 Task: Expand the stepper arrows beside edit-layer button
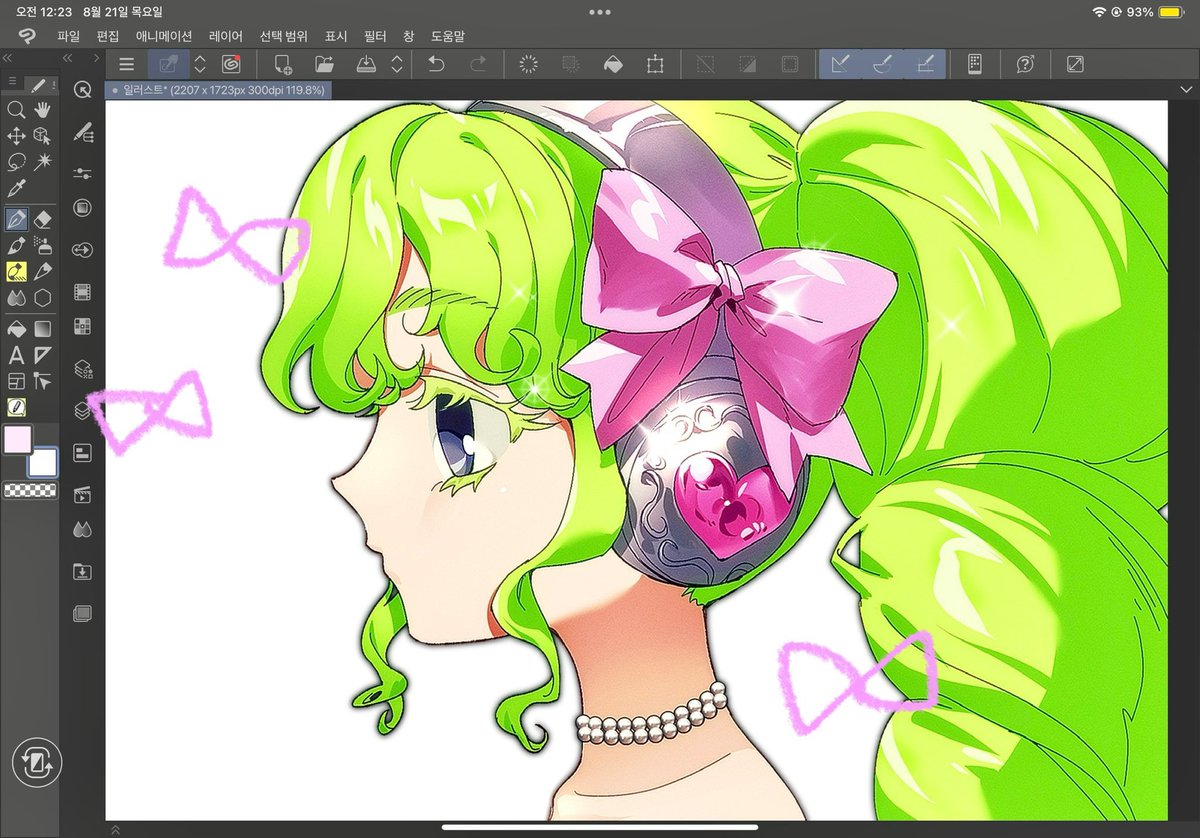coord(200,64)
